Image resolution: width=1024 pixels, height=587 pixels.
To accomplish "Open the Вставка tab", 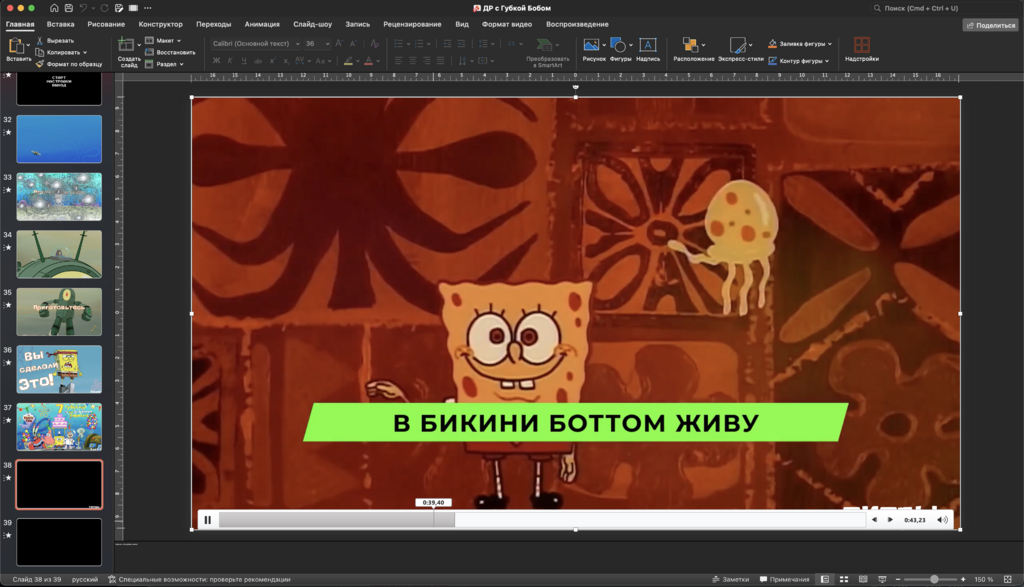I will tap(60, 24).
